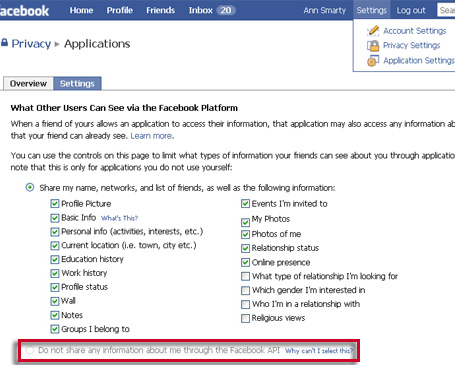Go to Home in the top navigation
The width and height of the screenshot is (455, 365).
click(81, 10)
